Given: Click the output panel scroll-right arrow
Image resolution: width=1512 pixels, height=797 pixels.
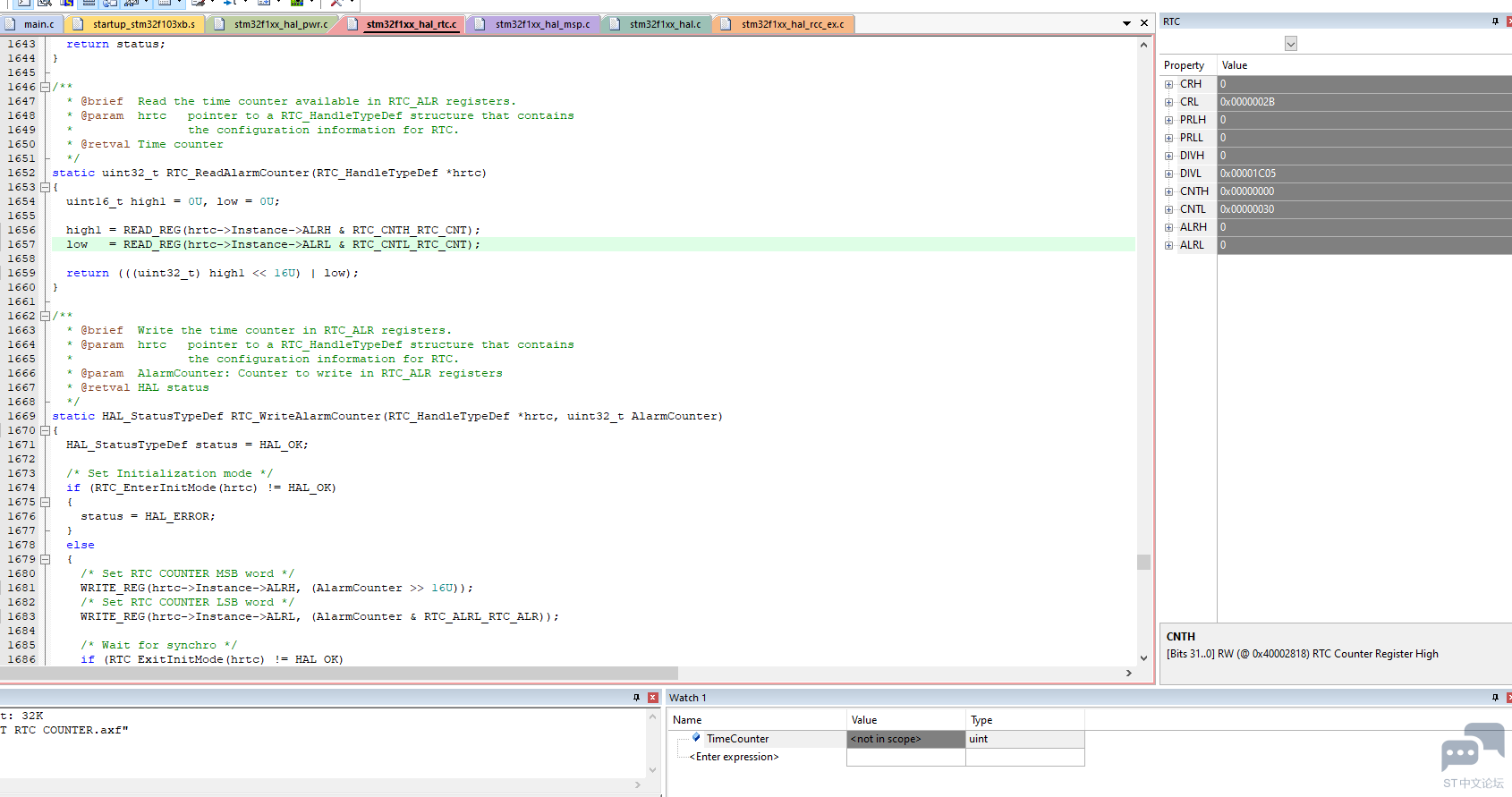Looking at the screenshot, I should point(638,784).
